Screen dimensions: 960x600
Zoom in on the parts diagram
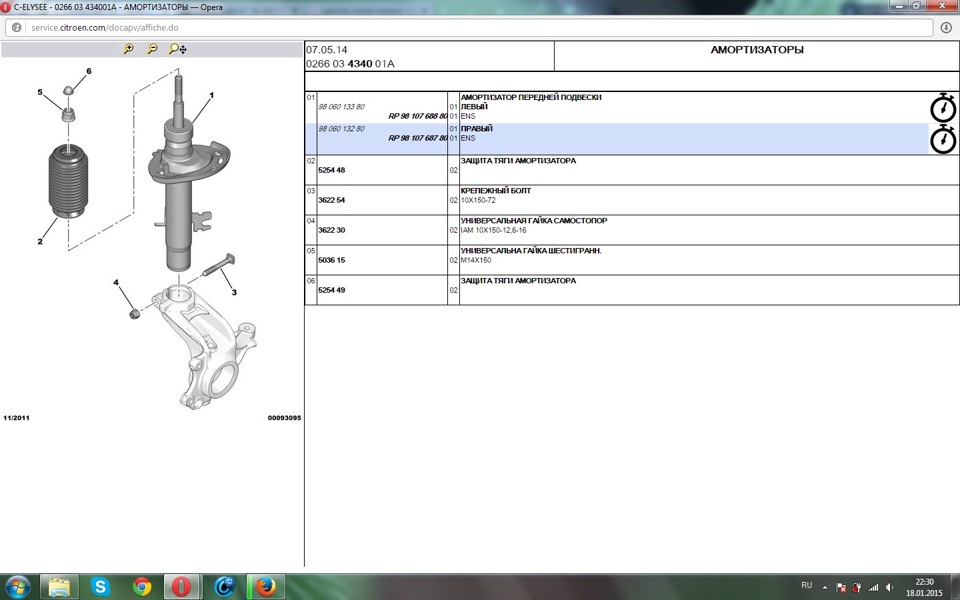click(128, 49)
